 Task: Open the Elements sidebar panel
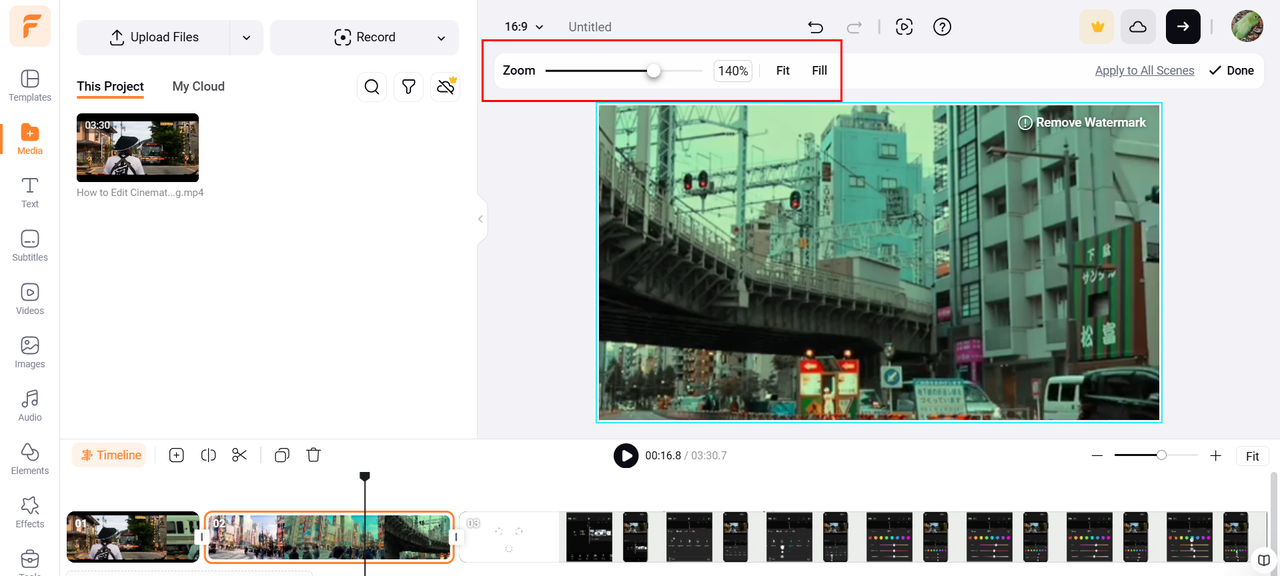tap(30, 459)
